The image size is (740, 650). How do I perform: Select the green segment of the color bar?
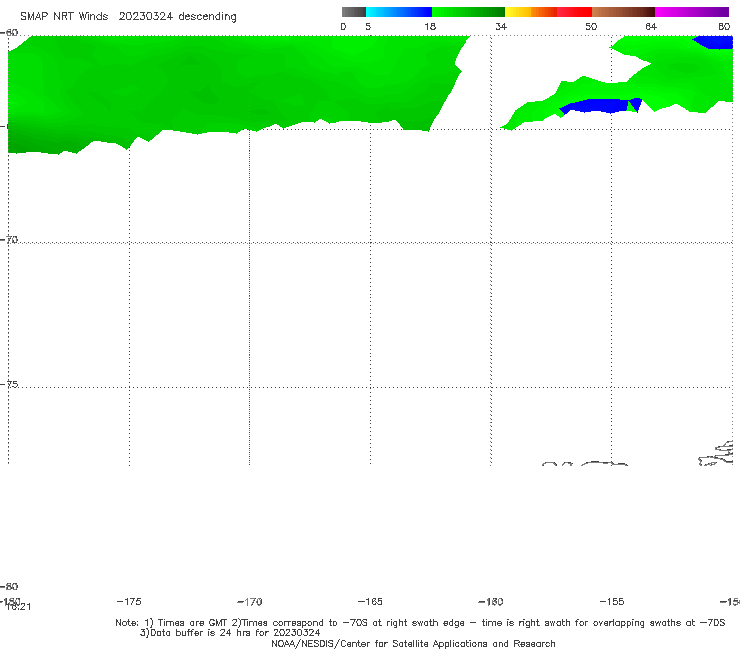pos(468,12)
